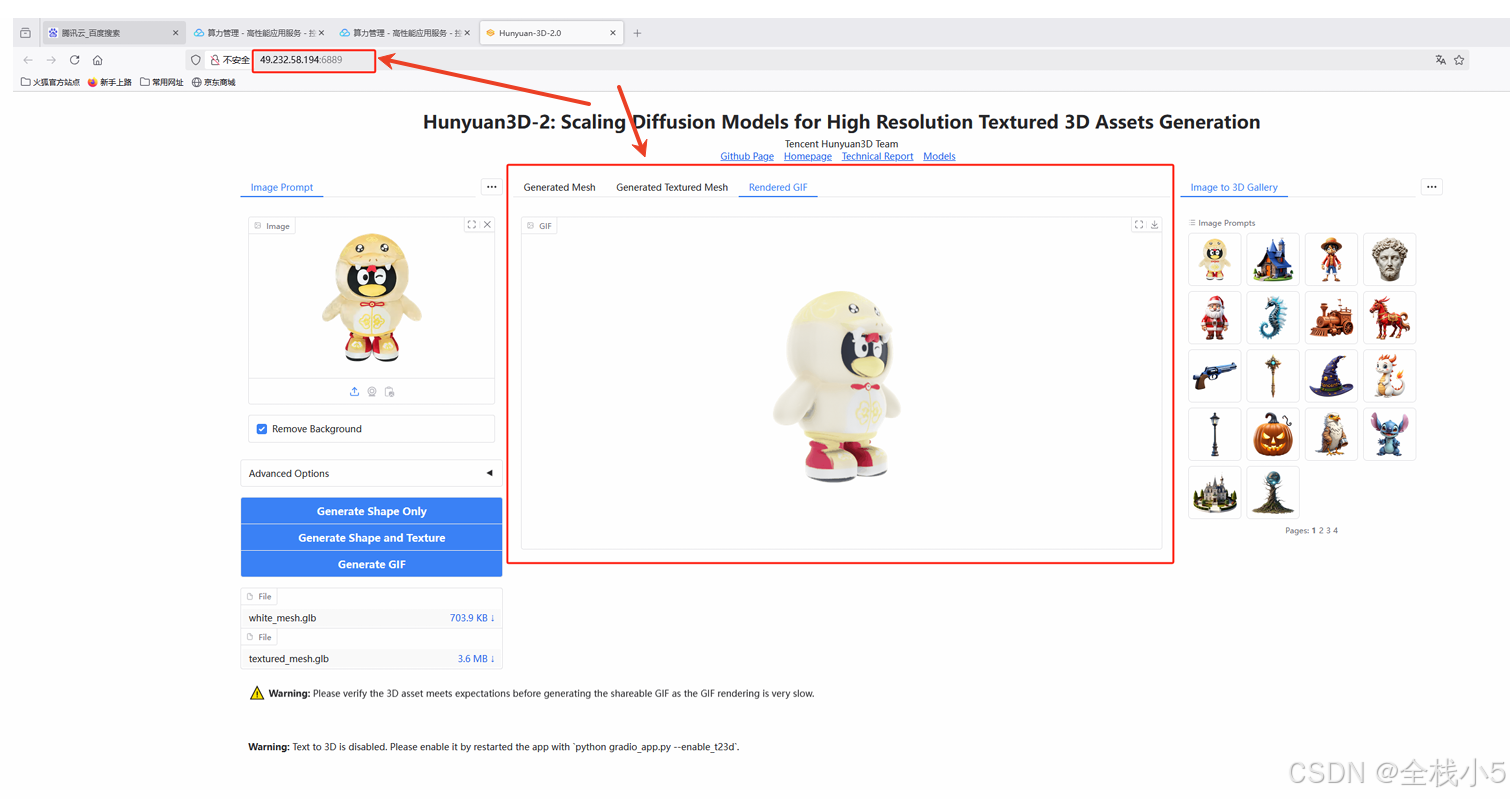The image size is (1510, 799).
Task: Open the Technical Report link
Action: click(x=877, y=156)
